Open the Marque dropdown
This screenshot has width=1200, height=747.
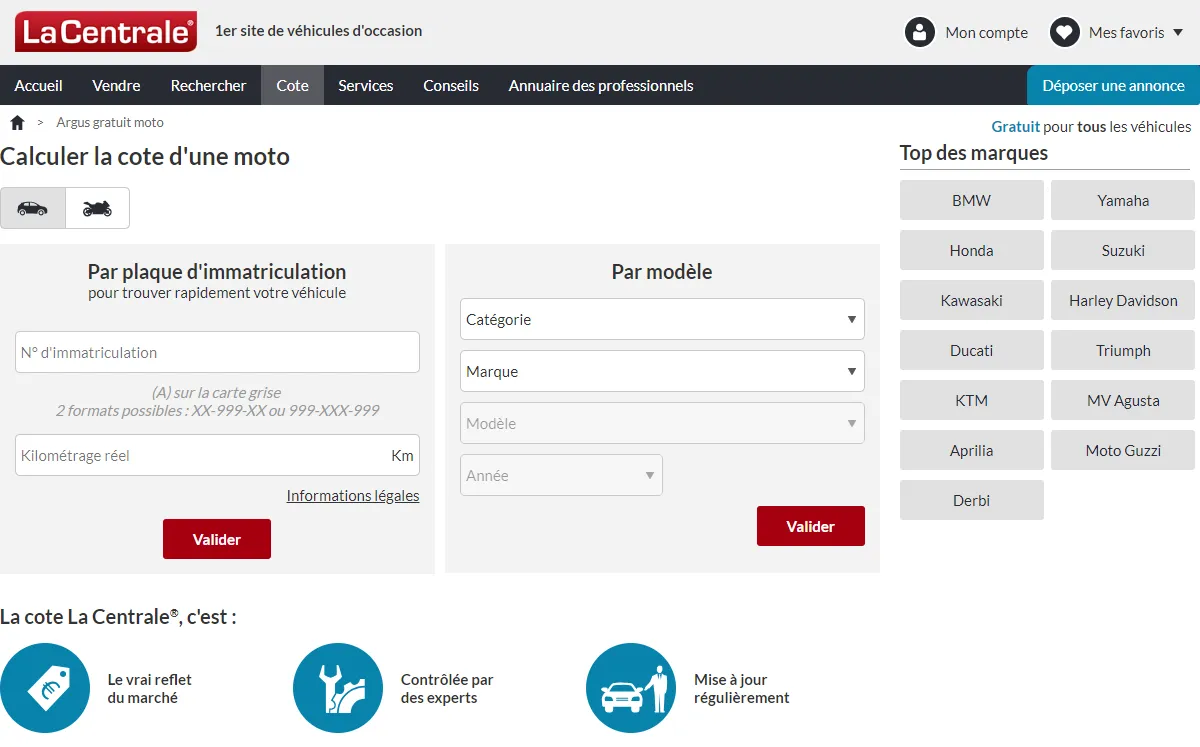pyautogui.click(x=662, y=371)
